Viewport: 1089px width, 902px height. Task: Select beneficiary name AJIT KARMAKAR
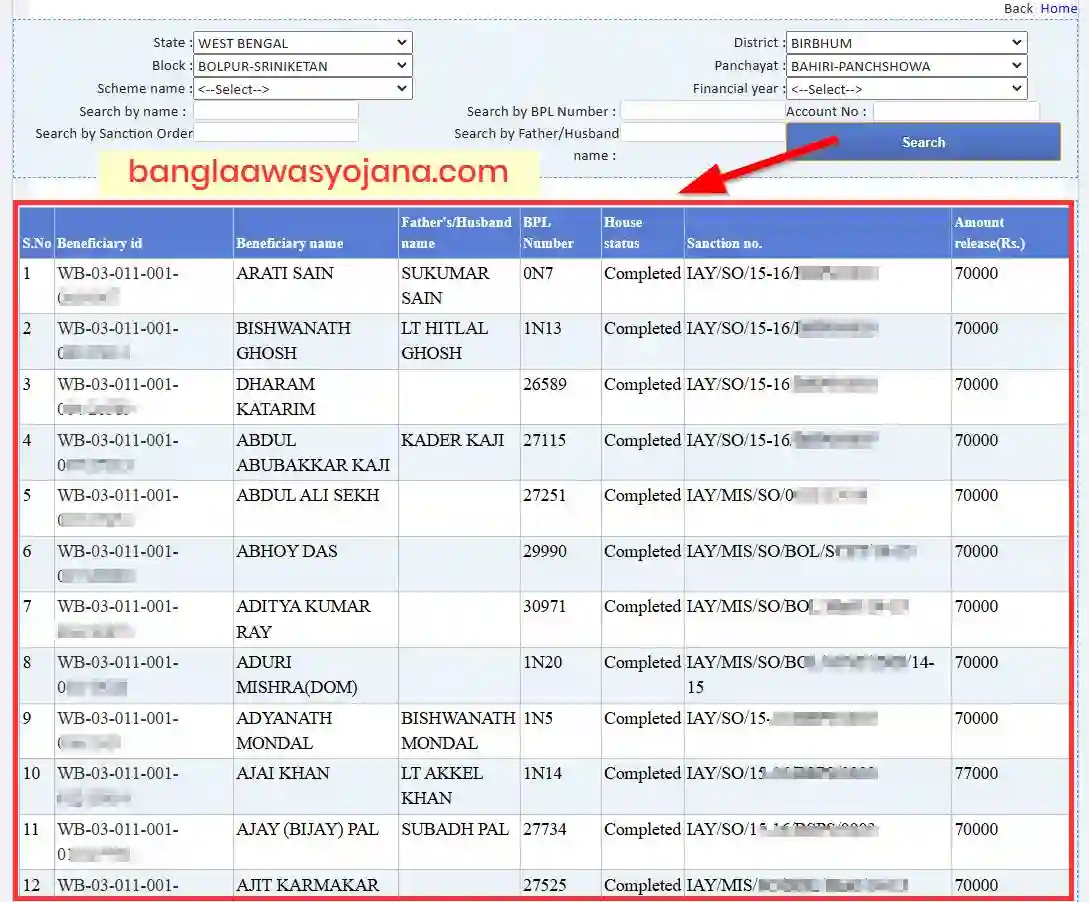pyautogui.click(x=308, y=885)
